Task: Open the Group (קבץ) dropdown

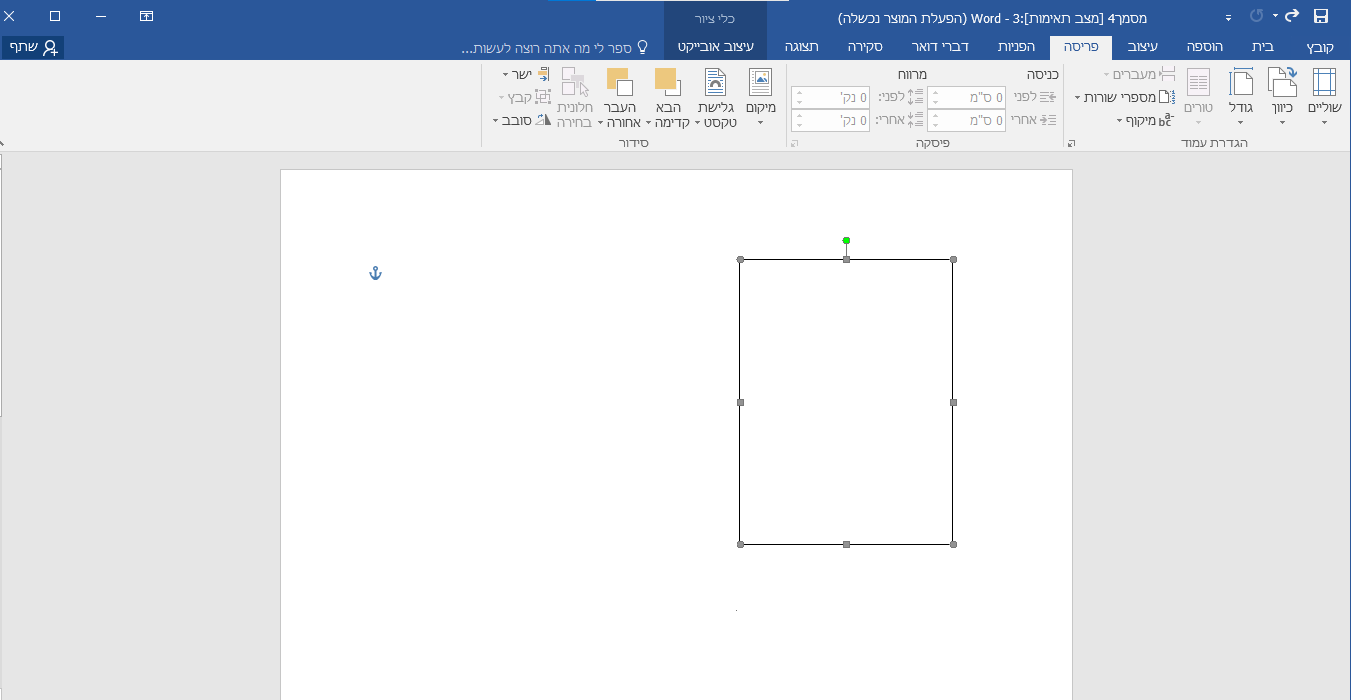Action: (x=525, y=97)
